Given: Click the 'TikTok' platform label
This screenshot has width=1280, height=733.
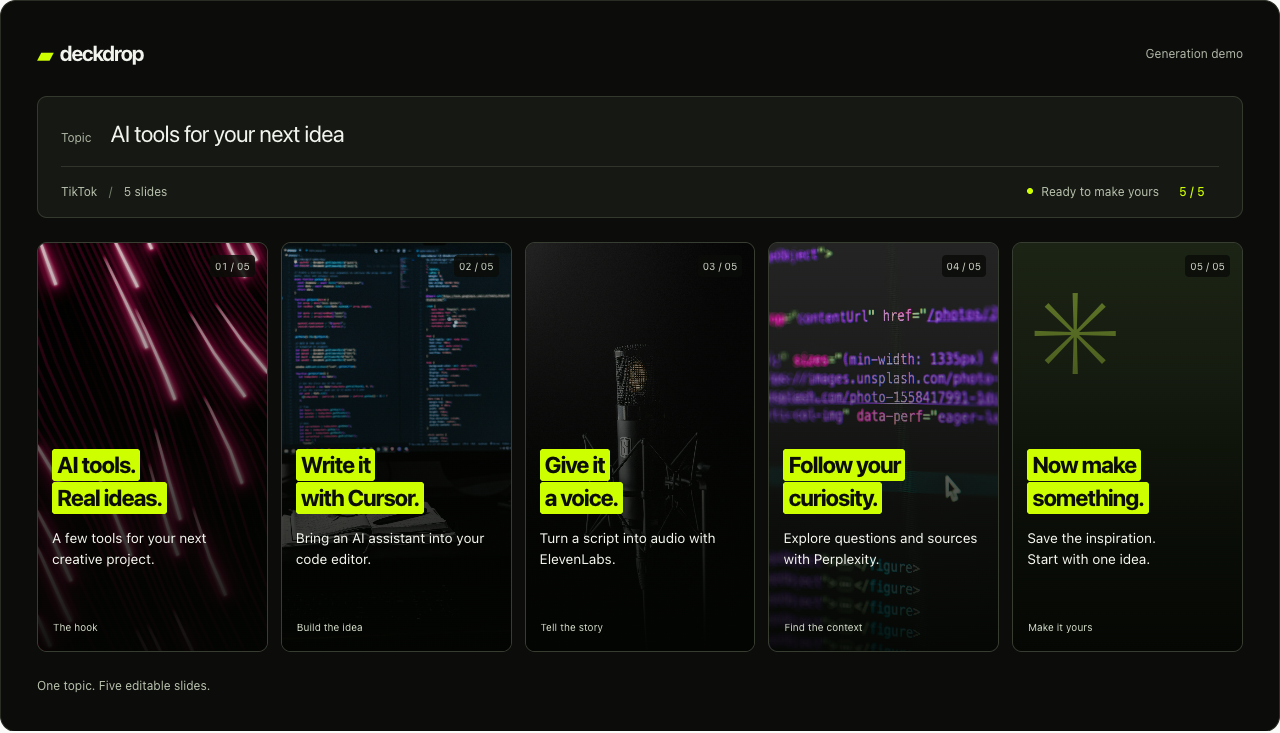Looking at the screenshot, I should 79,192.
